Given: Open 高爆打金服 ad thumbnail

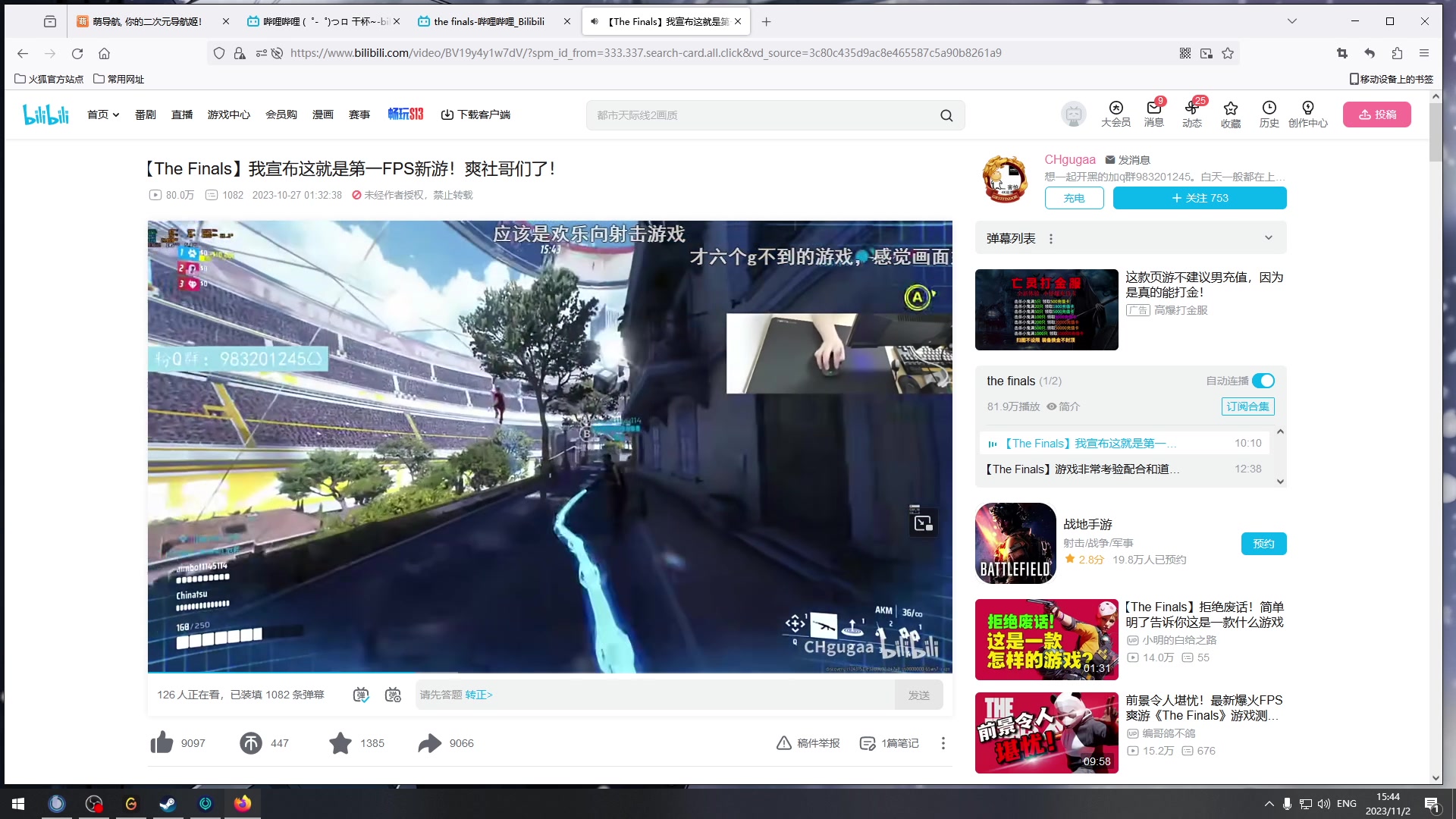Looking at the screenshot, I should [1046, 309].
